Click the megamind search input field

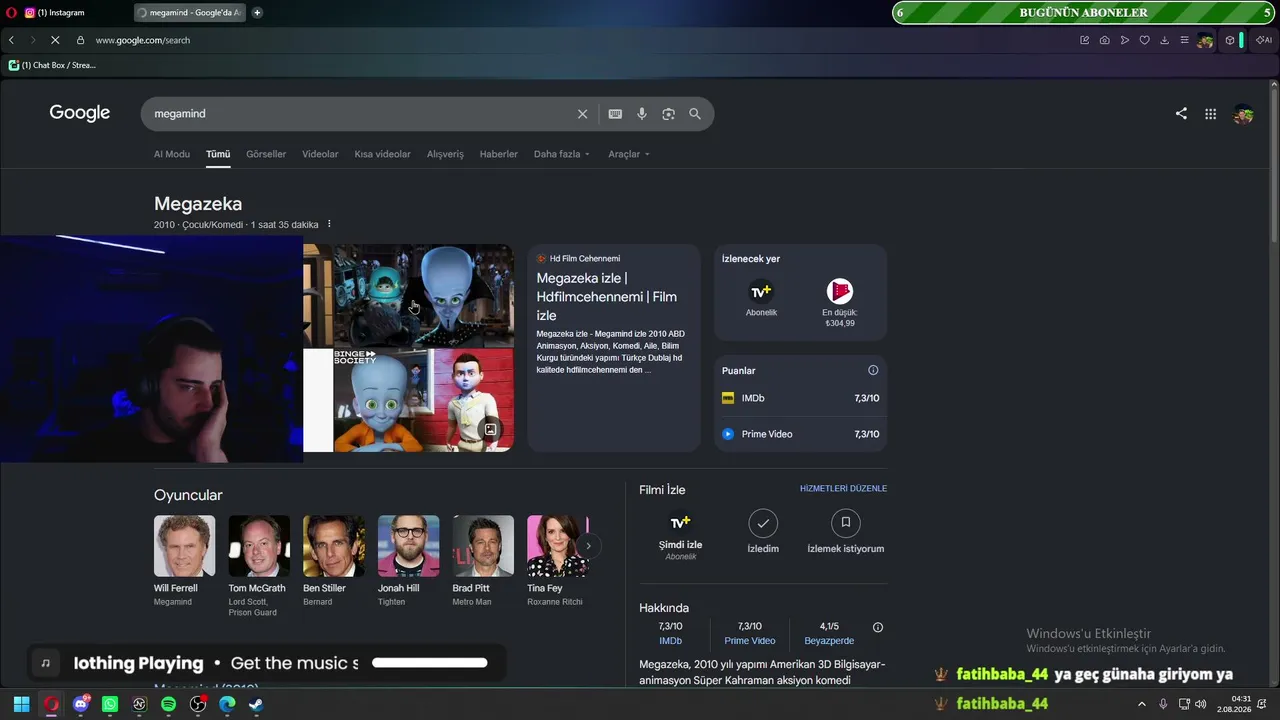[360, 114]
